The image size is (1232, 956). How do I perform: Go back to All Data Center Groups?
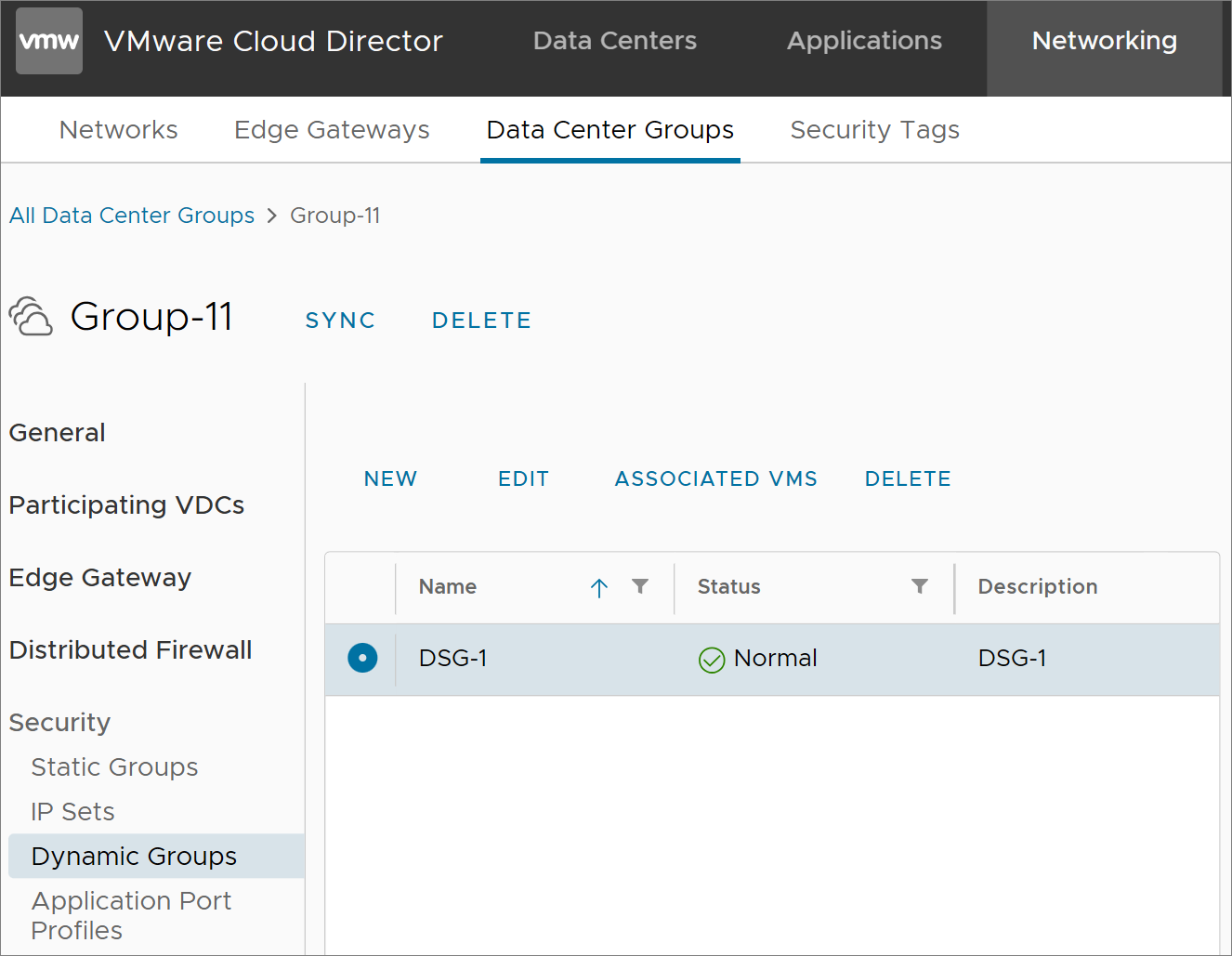click(x=132, y=216)
